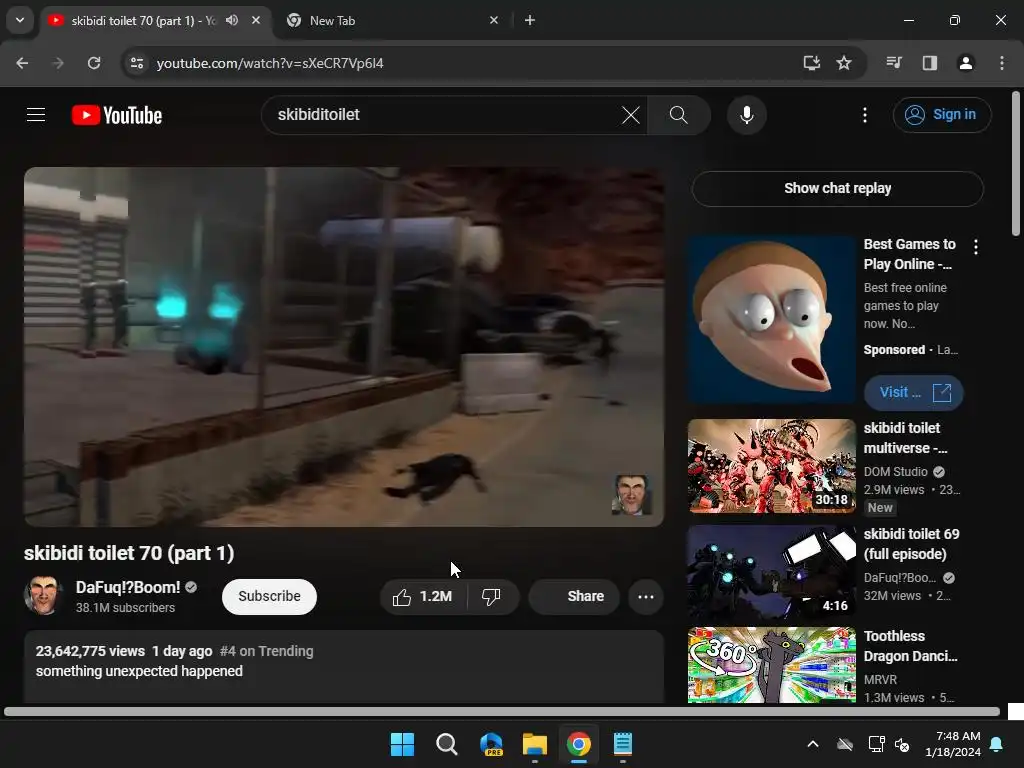Open clock and date panel
Screen dimensions: 1024x768
(x=953, y=744)
